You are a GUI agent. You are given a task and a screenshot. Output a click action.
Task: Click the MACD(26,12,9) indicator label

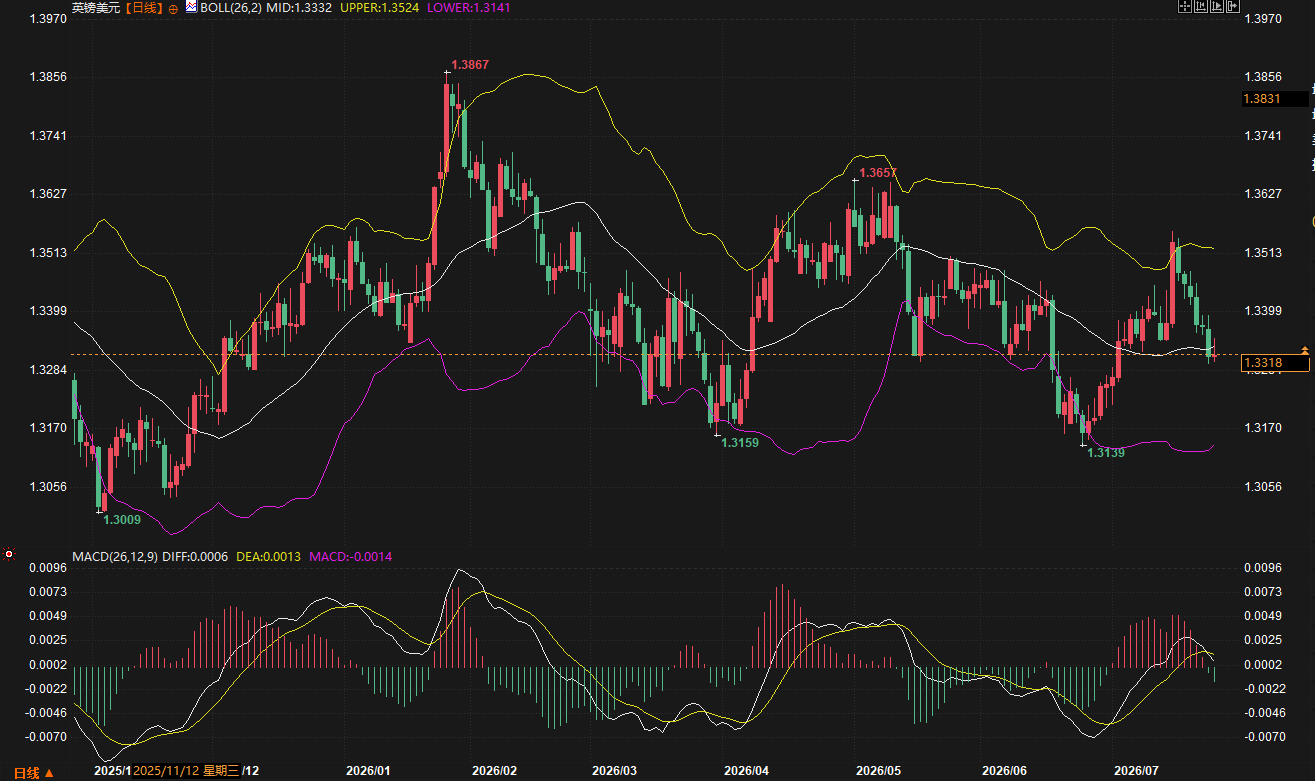[x=114, y=556]
